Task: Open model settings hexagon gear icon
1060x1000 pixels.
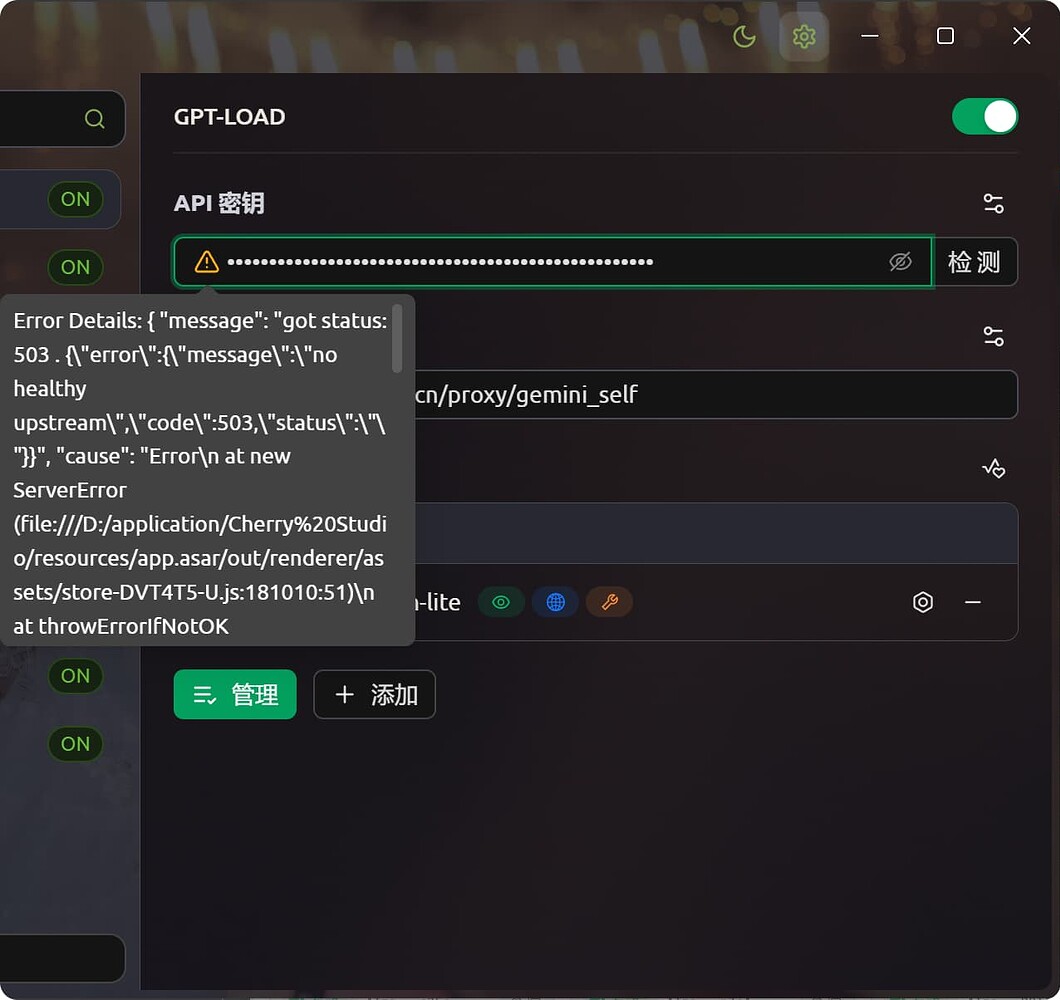Action: [923, 602]
